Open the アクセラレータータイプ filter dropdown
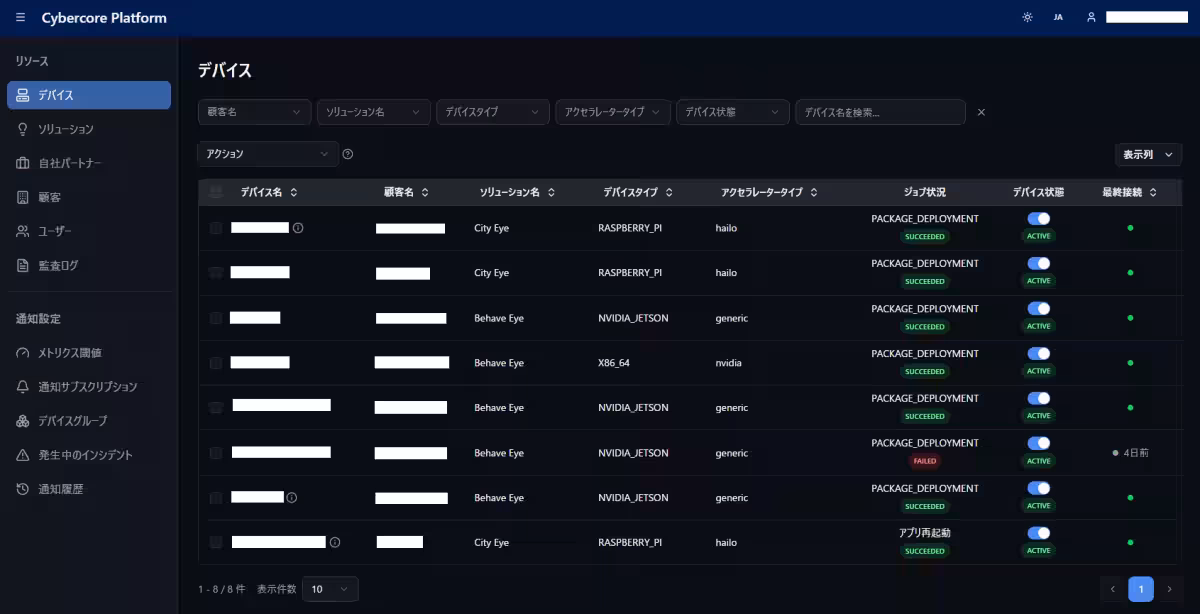The width and height of the screenshot is (1200, 614). (613, 112)
